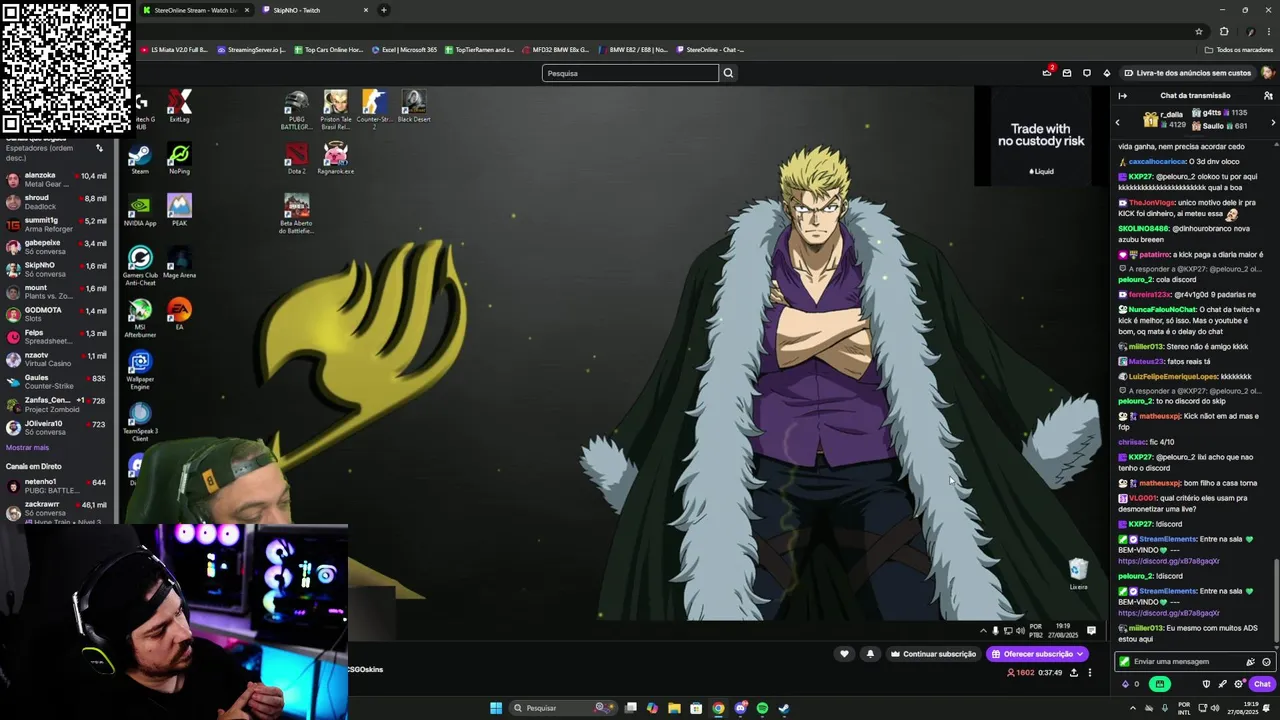This screenshot has width=1280, height=720.
Task: Send message with Chat button
Action: pos(1262,684)
